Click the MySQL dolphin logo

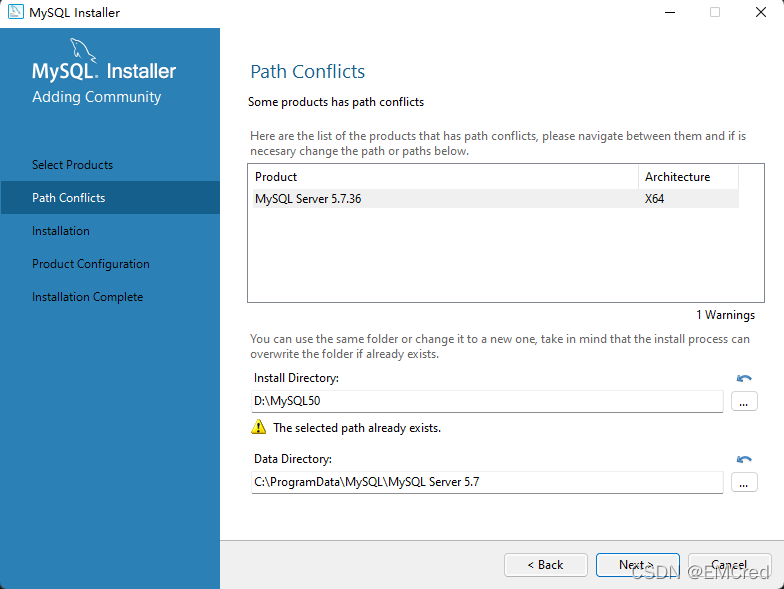click(x=82, y=50)
